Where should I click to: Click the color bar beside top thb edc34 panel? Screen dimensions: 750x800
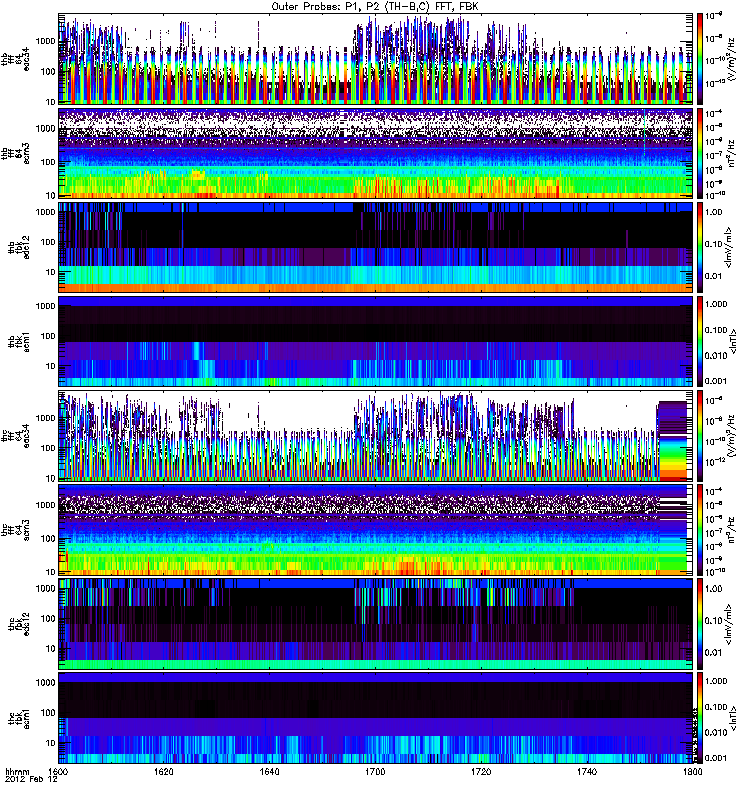pos(700,59)
